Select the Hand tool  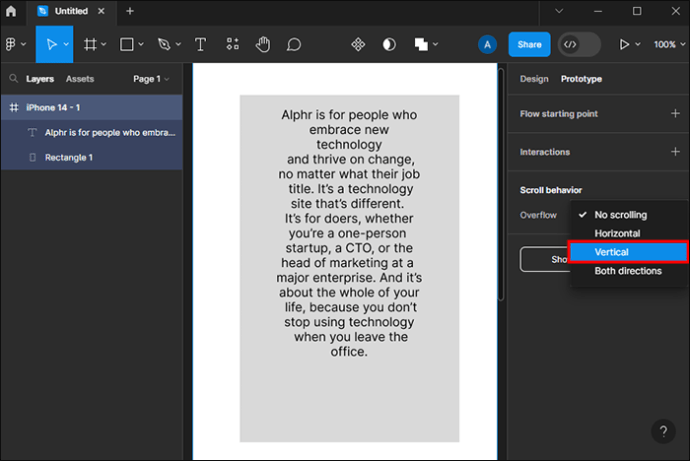pyautogui.click(x=263, y=45)
